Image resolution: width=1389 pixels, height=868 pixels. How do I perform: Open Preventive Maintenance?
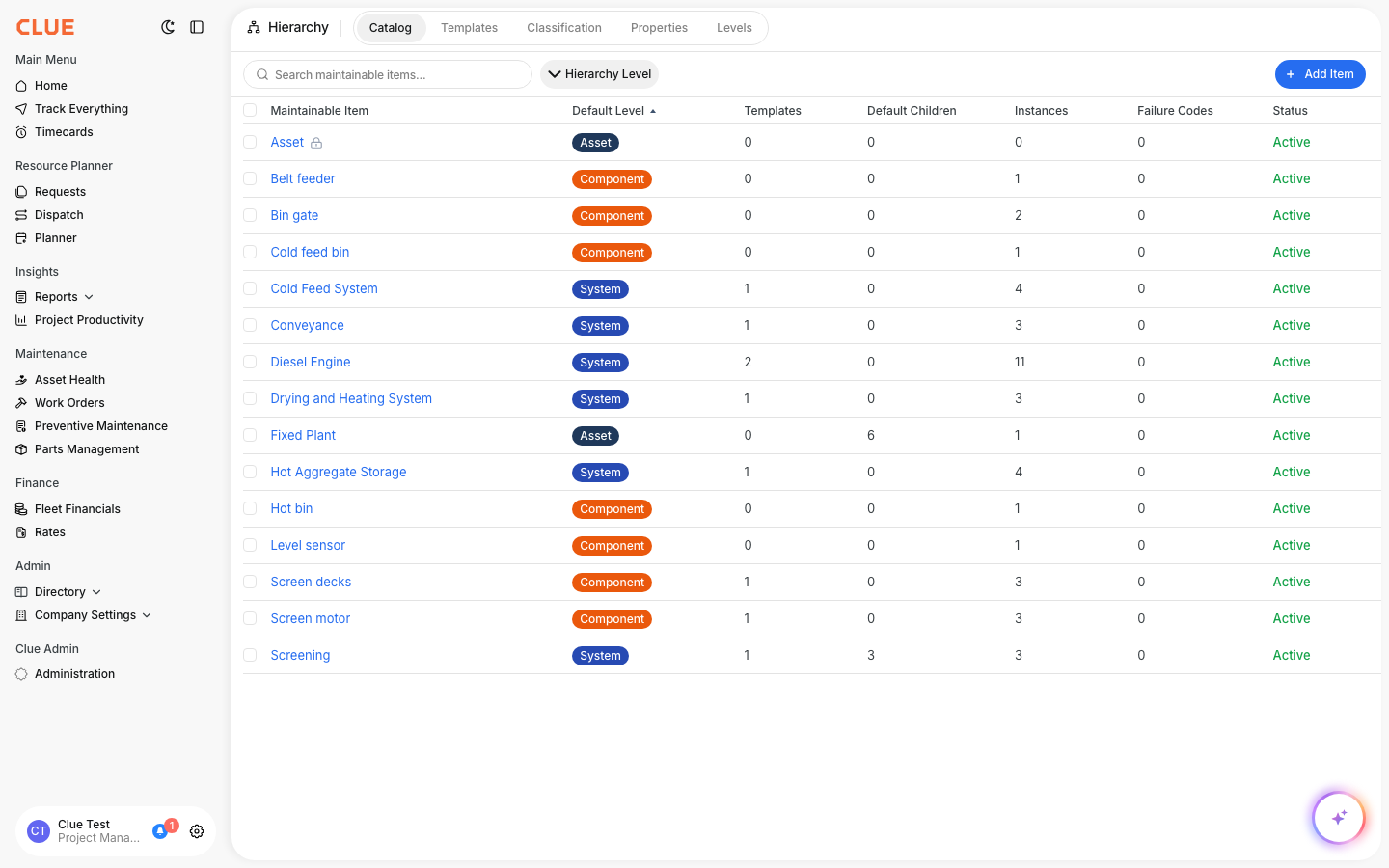(x=100, y=425)
